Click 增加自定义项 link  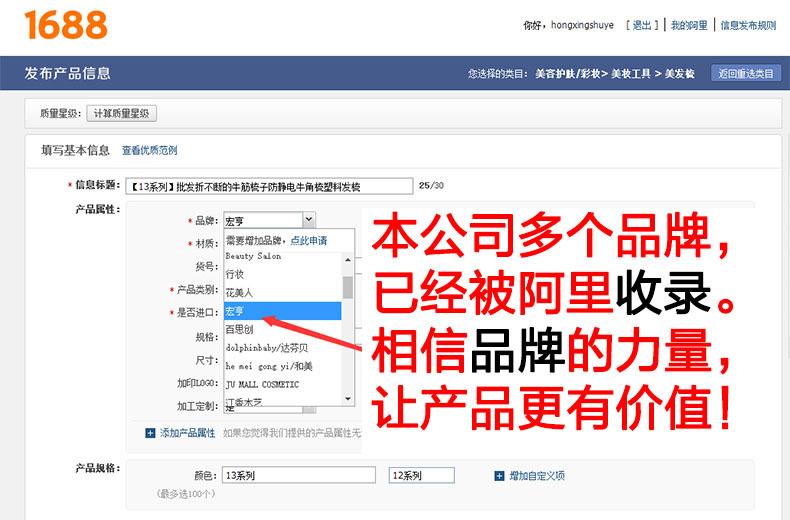(537, 476)
